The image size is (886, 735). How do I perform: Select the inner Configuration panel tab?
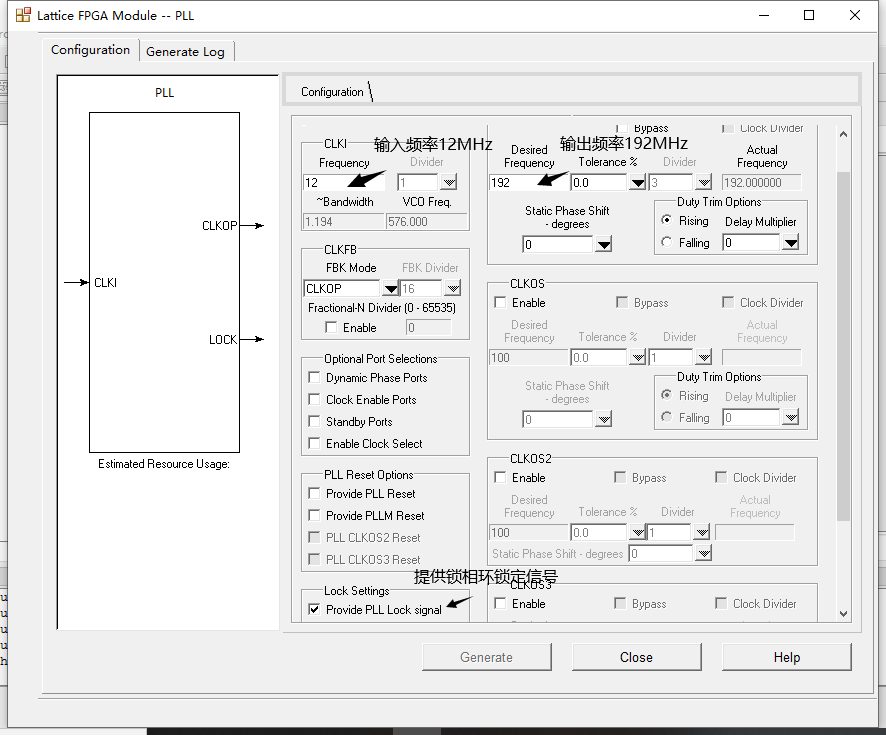coord(332,92)
